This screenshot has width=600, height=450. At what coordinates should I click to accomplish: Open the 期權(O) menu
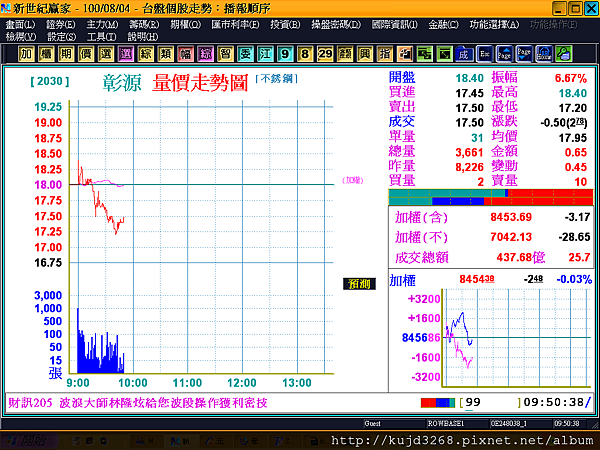pyautogui.click(x=186, y=25)
